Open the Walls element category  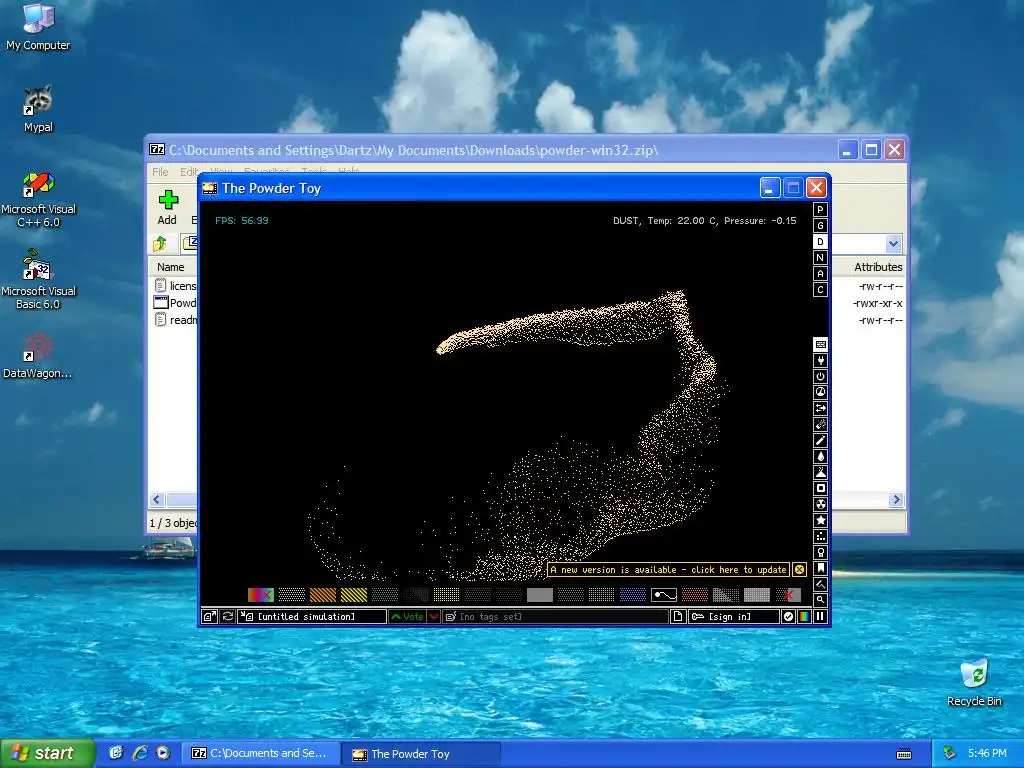[820, 344]
